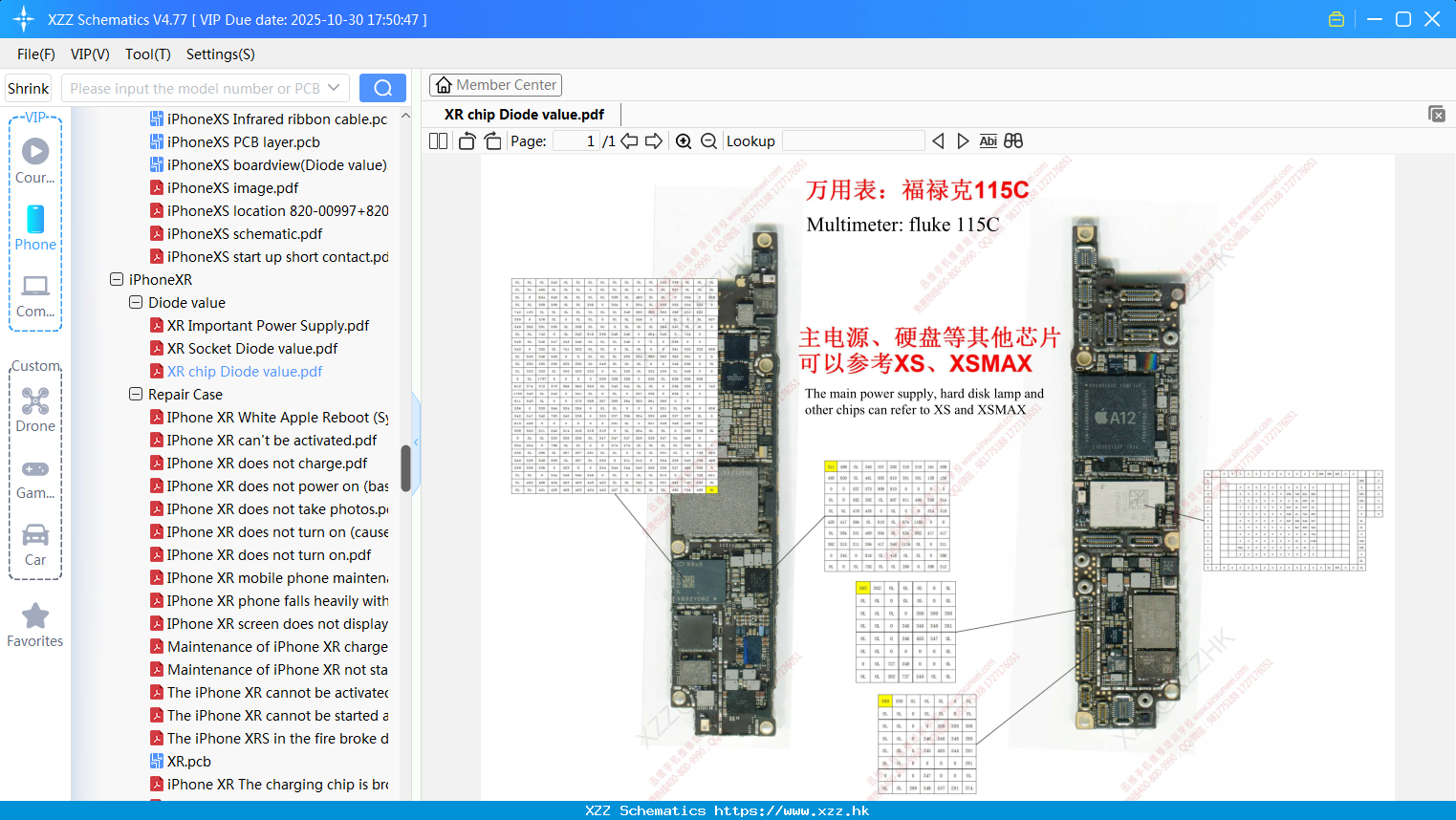Open iPhoneXS PCB layer.pcb
This screenshot has height=820, width=1456.
click(243, 141)
